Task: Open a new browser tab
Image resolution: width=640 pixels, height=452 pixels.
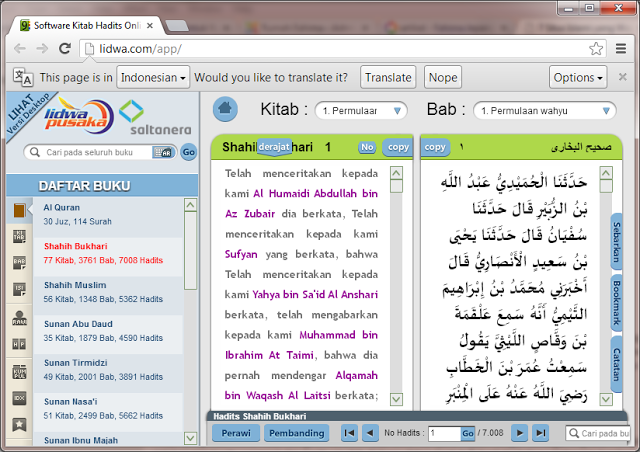Action: pos(177,26)
